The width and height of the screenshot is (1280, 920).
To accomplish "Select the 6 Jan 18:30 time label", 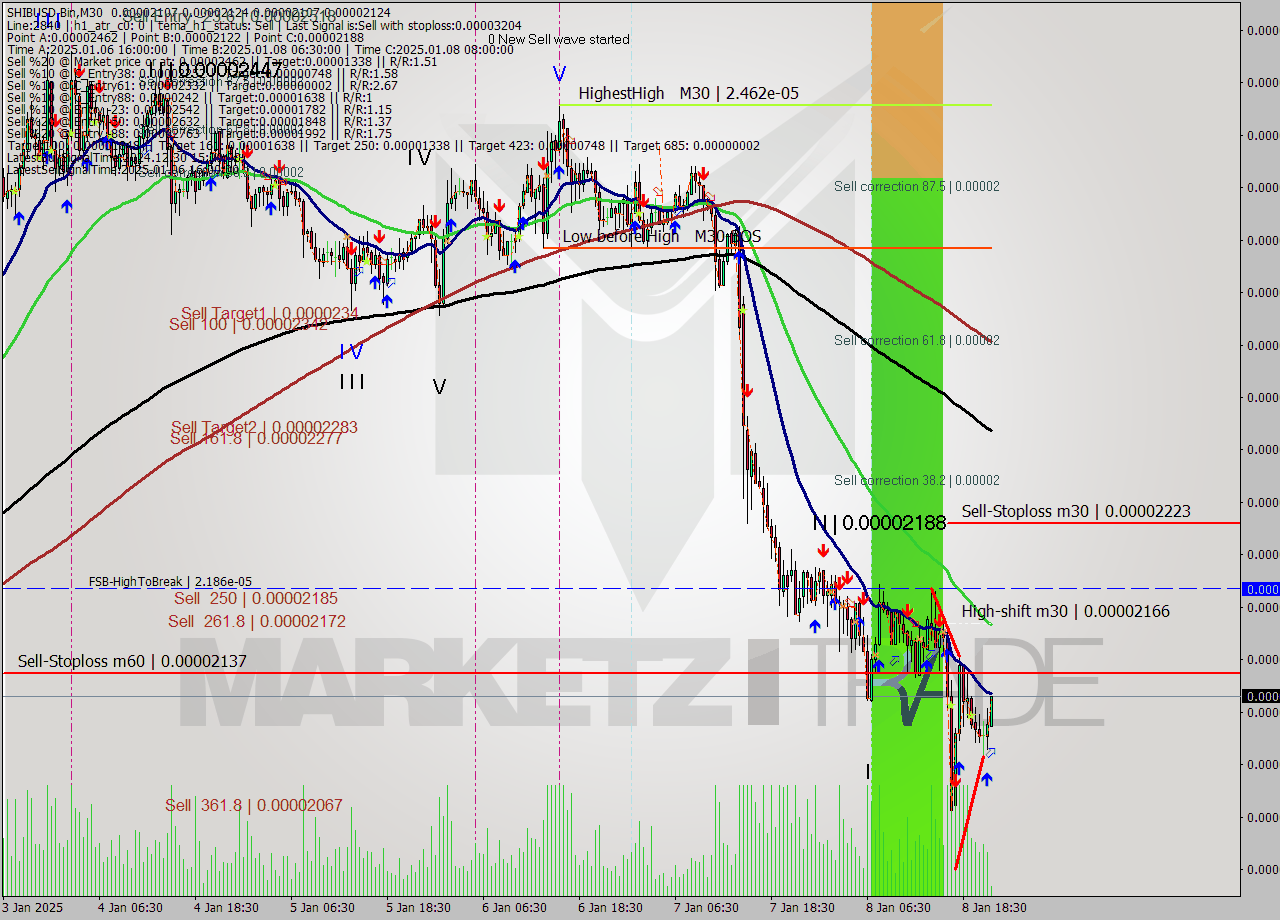I will (611, 907).
